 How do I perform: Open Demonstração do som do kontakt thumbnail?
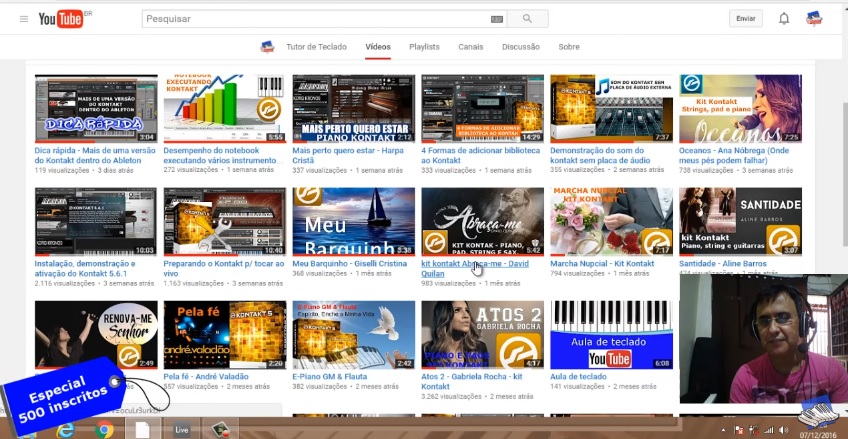(612, 109)
